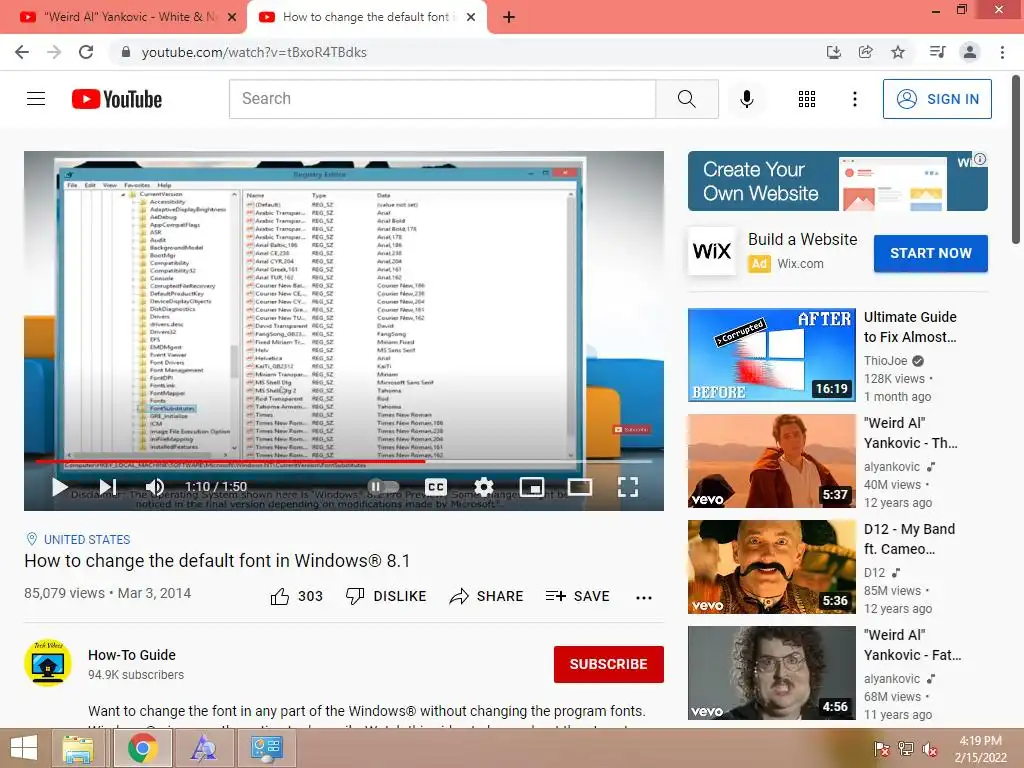Switch to theater mode
1024x768 pixels.
[x=580, y=487]
